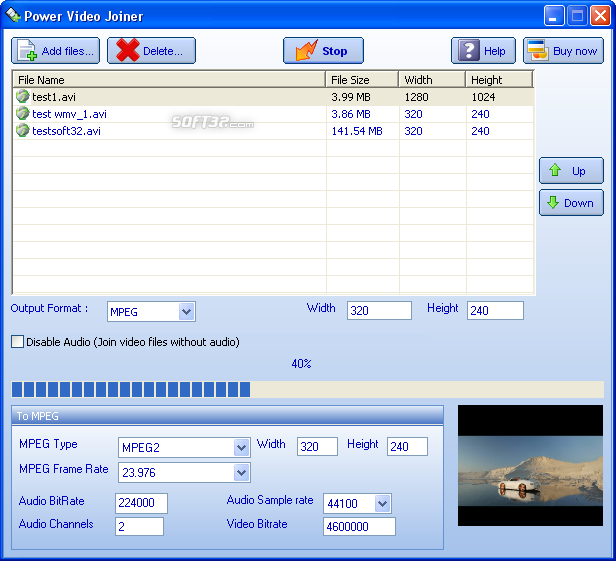This screenshot has width=616, height=561.
Task: Open the Audio Sample rate 44100 dropdown
Action: pos(382,503)
